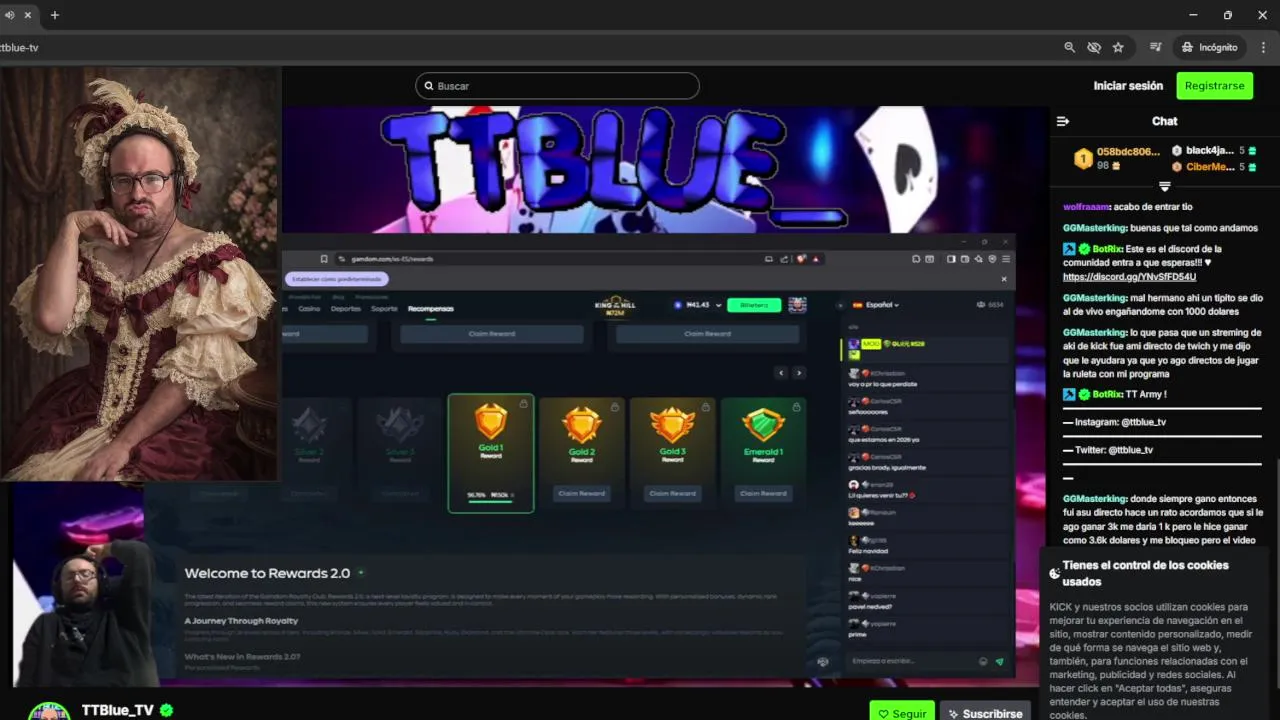Claim the Gold 3 reward
The image size is (1280, 720).
[672, 493]
